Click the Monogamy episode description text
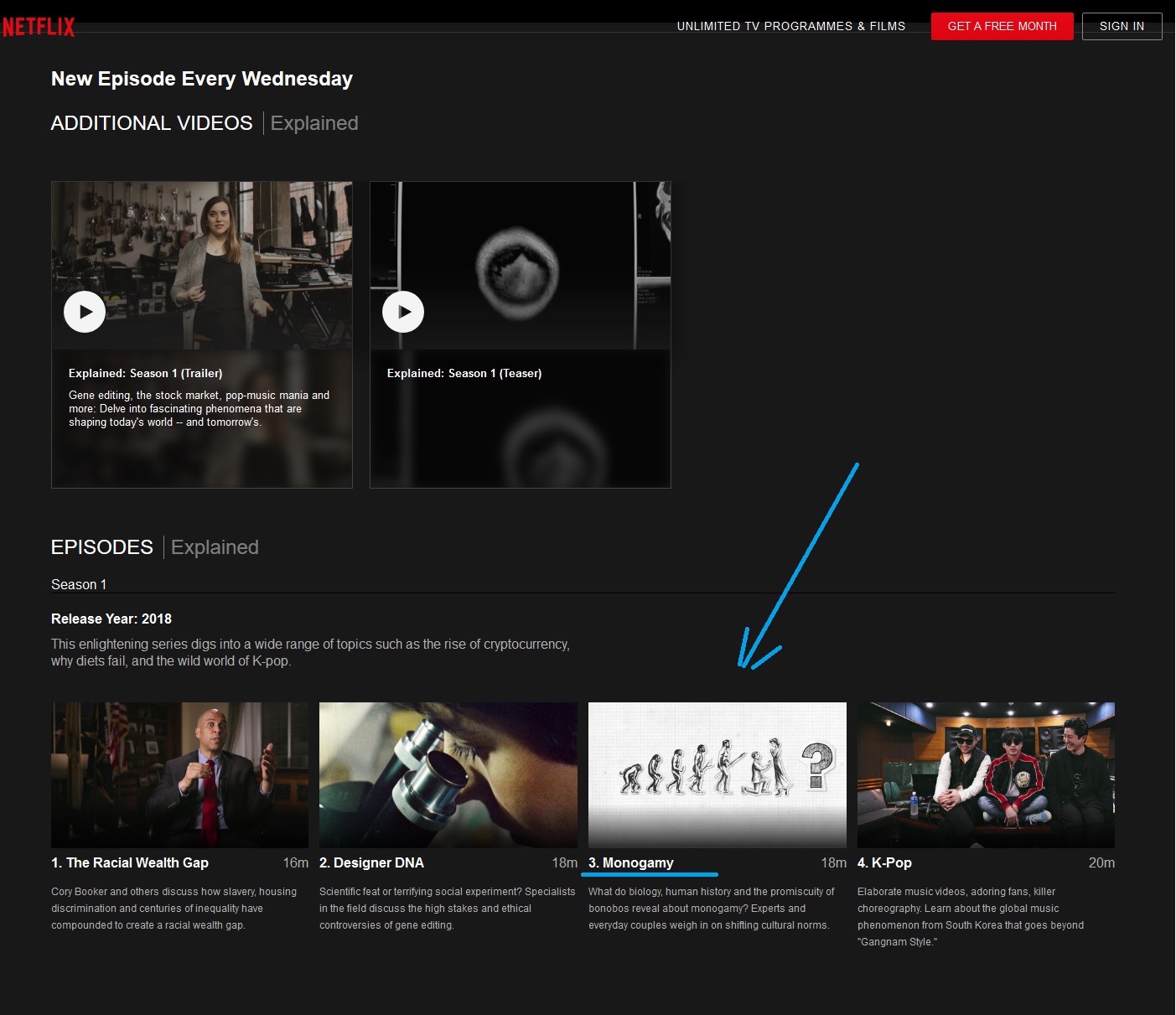 pyautogui.click(x=711, y=909)
